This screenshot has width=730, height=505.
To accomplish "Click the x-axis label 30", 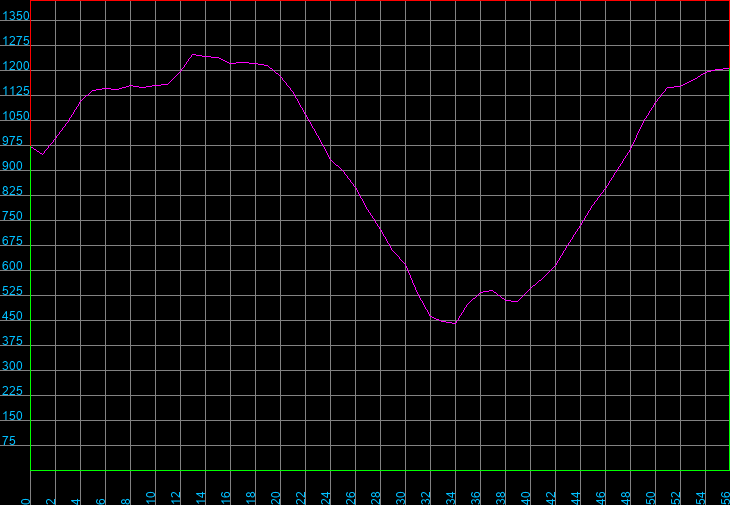I will [400, 498].
